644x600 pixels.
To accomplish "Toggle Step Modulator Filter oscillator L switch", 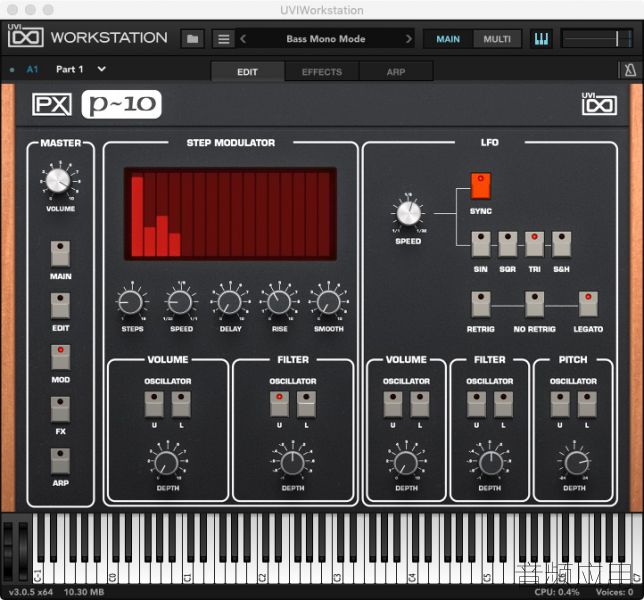I will coord(306,404).
